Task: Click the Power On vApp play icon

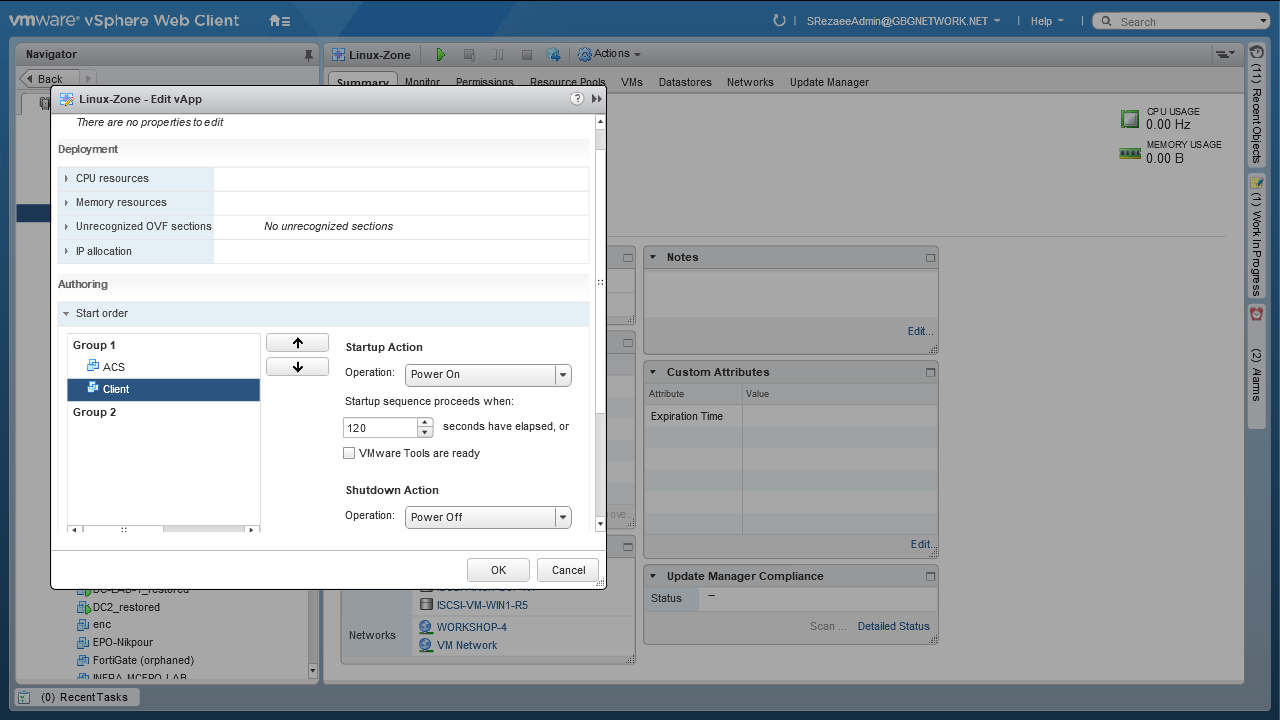Action: 441,55
